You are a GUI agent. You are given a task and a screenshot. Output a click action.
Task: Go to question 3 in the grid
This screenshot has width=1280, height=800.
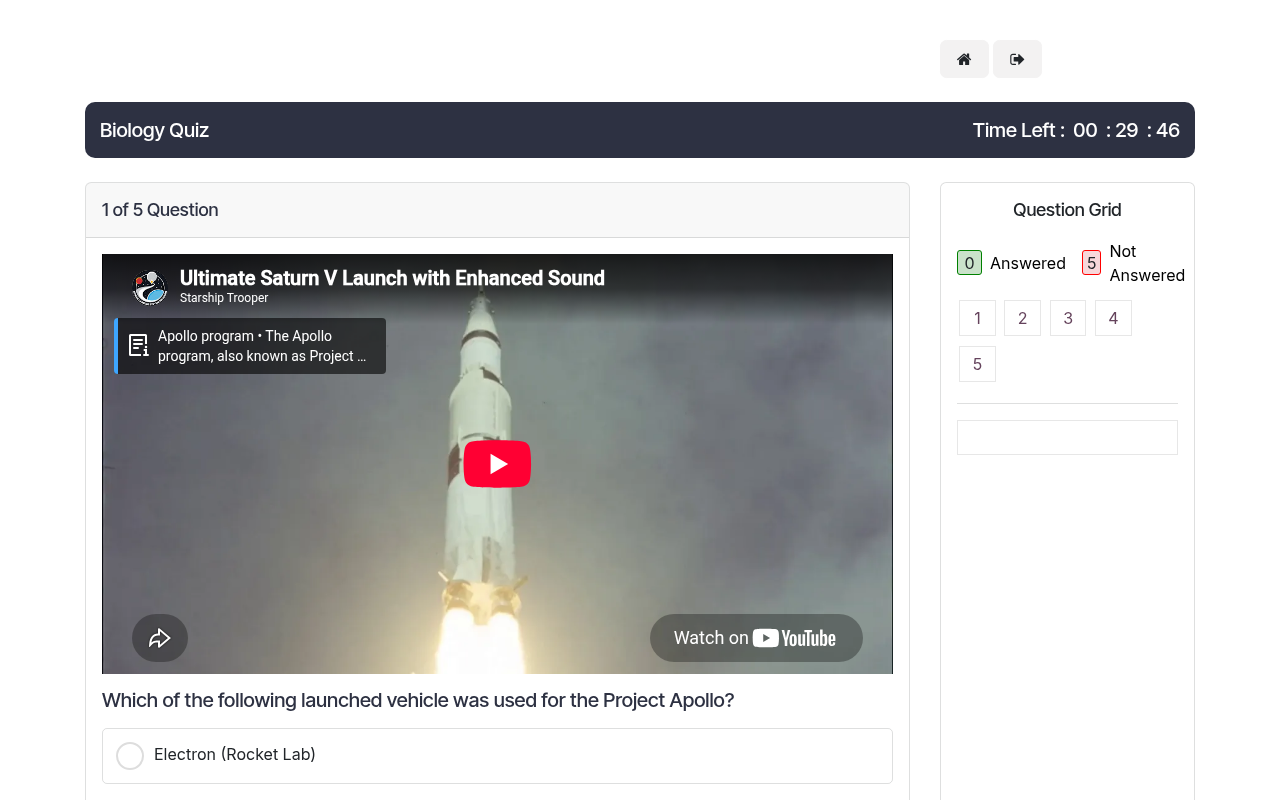coord(1068,318)
